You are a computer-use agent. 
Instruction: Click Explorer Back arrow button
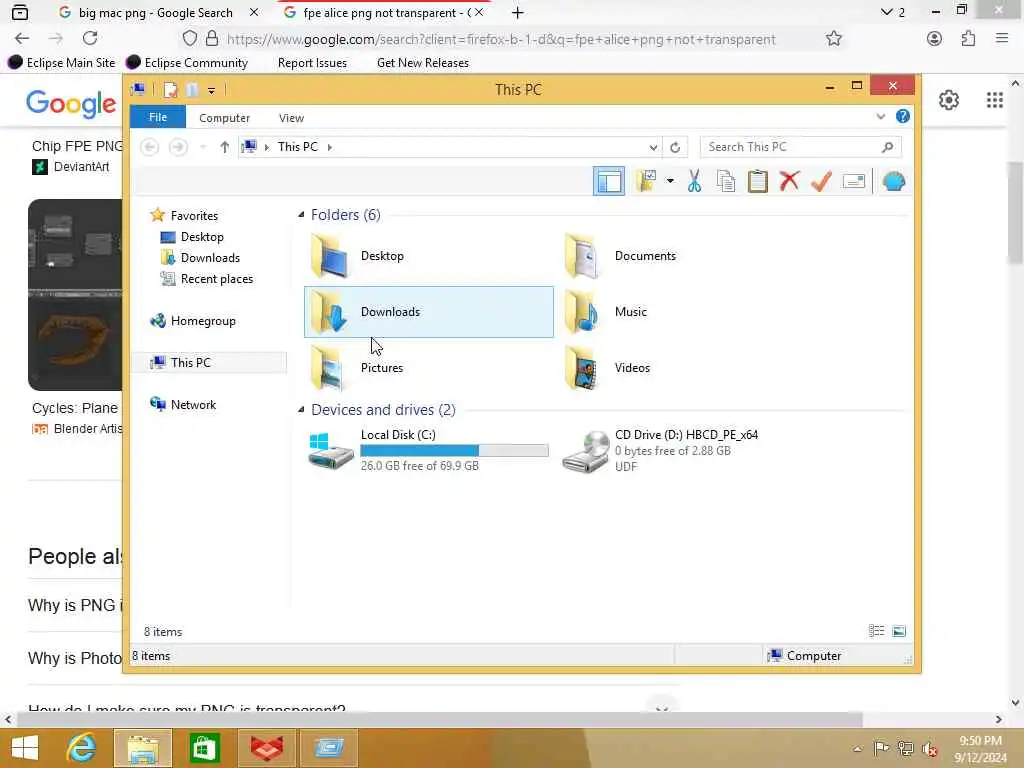click(150, 147)
